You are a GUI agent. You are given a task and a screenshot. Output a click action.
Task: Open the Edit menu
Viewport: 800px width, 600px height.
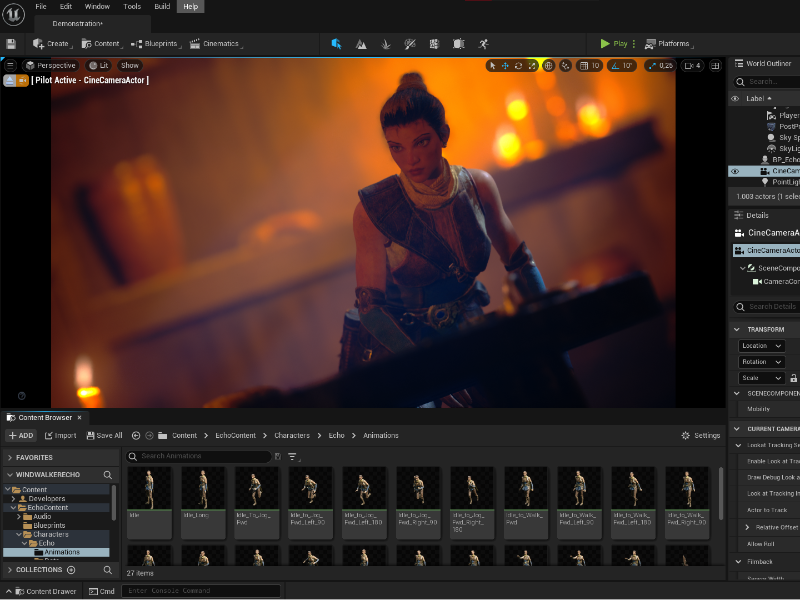pos(66,7)
